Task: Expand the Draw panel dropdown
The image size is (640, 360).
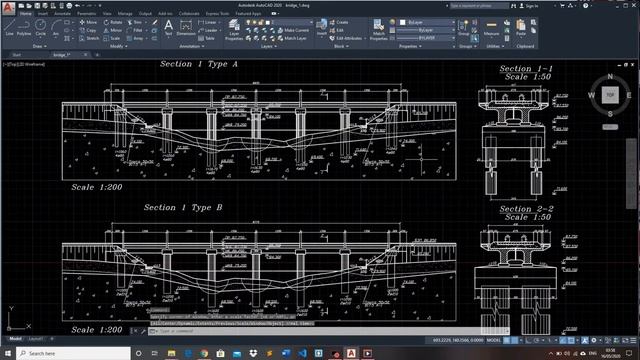Action: coord(40,47)
